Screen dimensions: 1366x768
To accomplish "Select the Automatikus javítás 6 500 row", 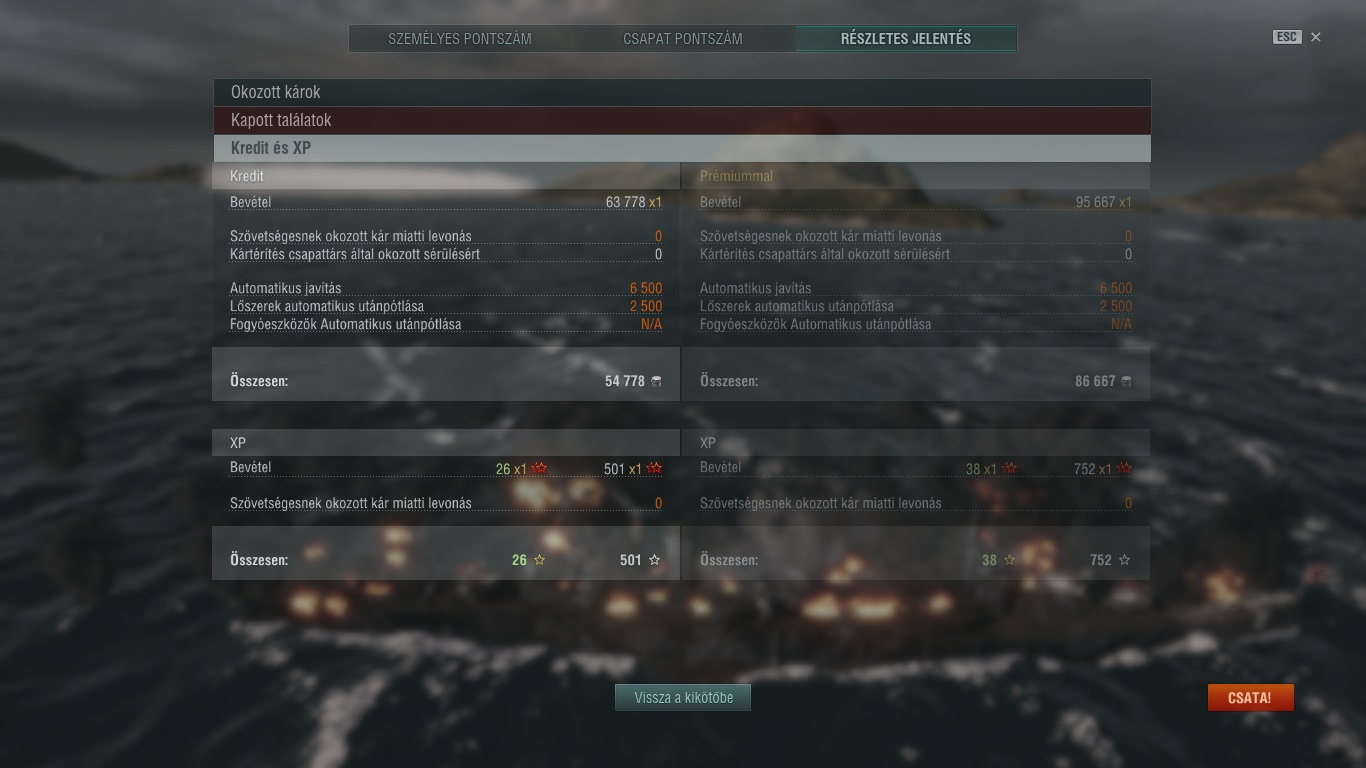I will pyautogui.click(x=446, y=288).
